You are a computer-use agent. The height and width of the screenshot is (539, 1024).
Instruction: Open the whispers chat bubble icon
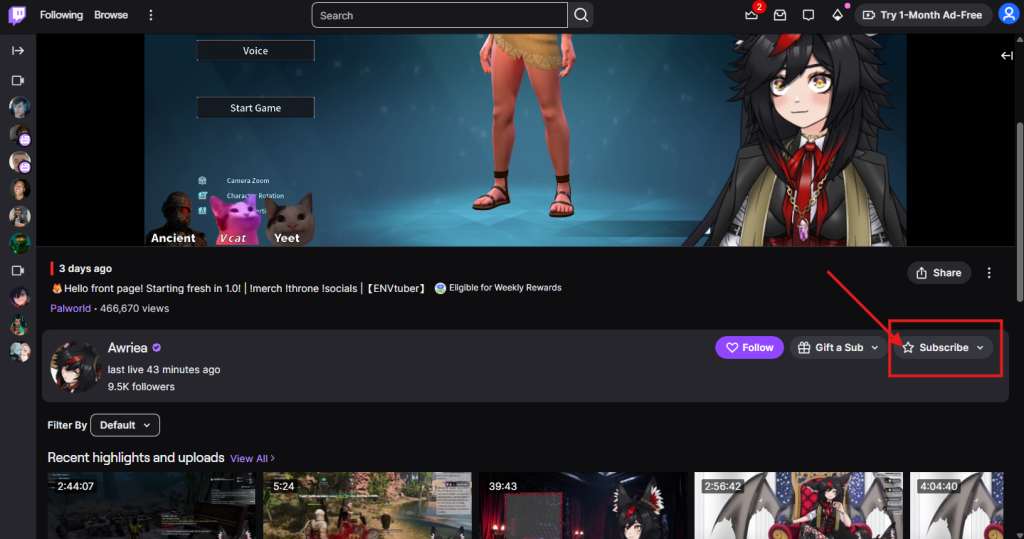808,15
